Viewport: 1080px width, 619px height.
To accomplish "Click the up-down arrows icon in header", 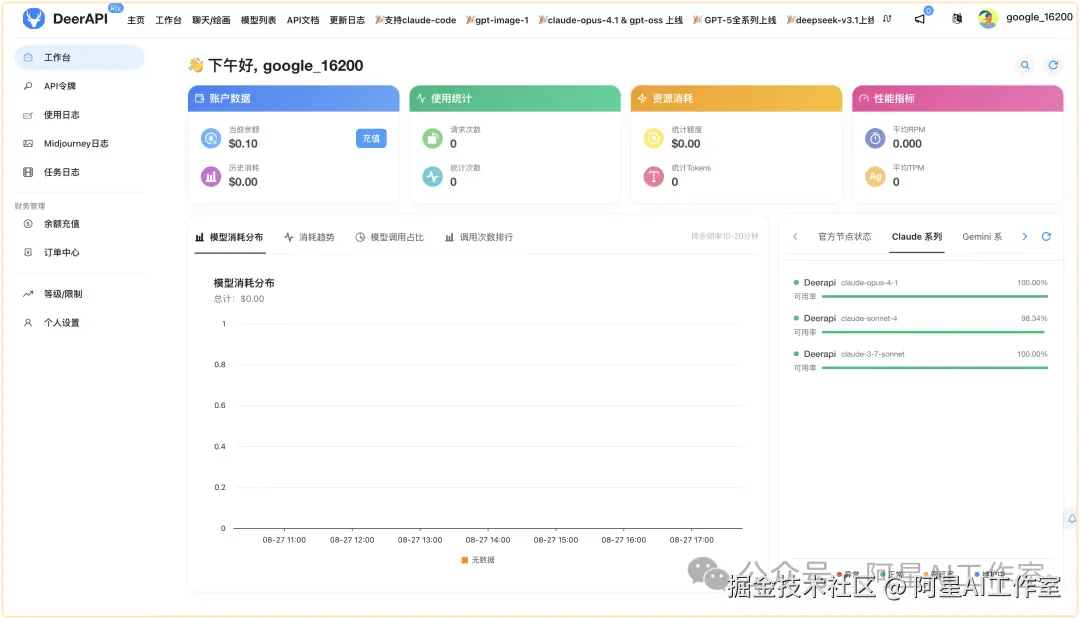I will pyautogui.click(x=887, y=19).
